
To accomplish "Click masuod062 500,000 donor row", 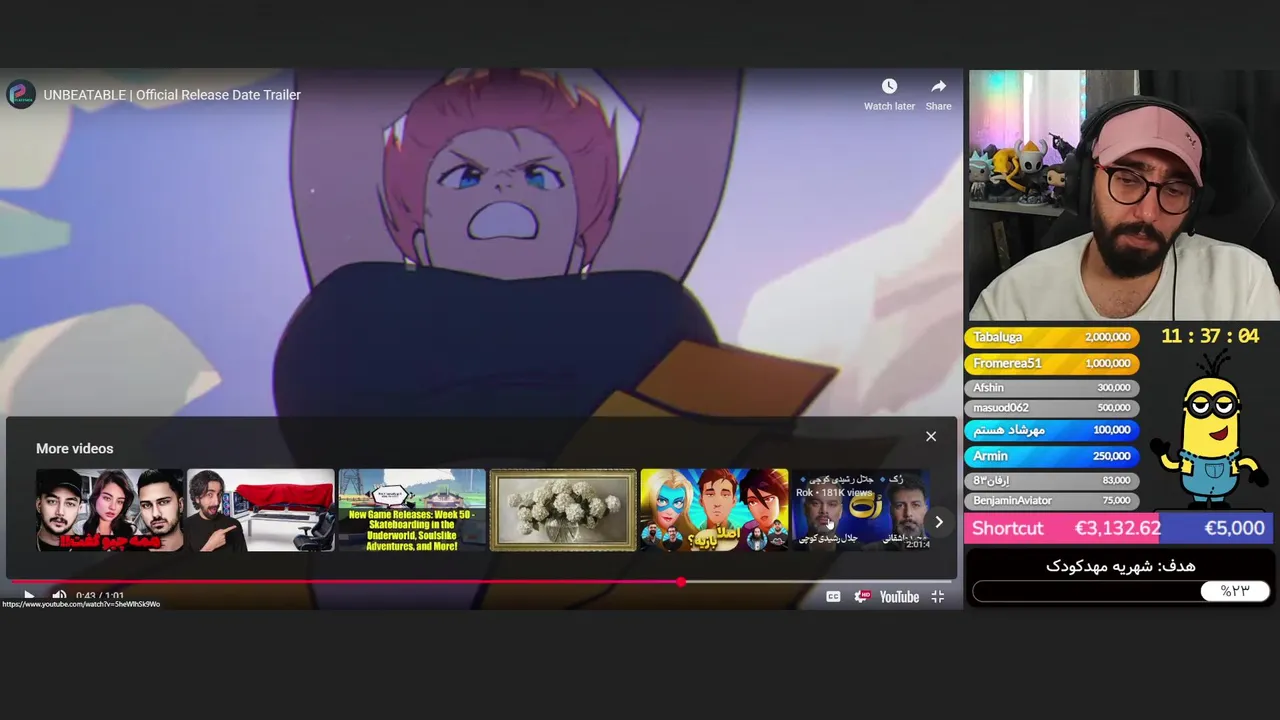I will tap(1051, 408).
